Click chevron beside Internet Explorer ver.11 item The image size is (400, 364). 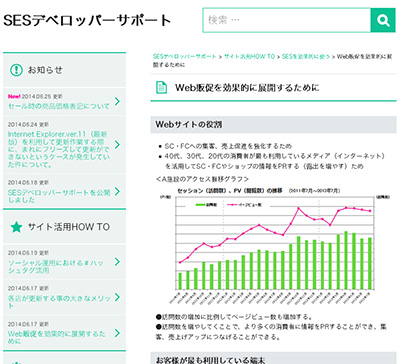(117, 144)
